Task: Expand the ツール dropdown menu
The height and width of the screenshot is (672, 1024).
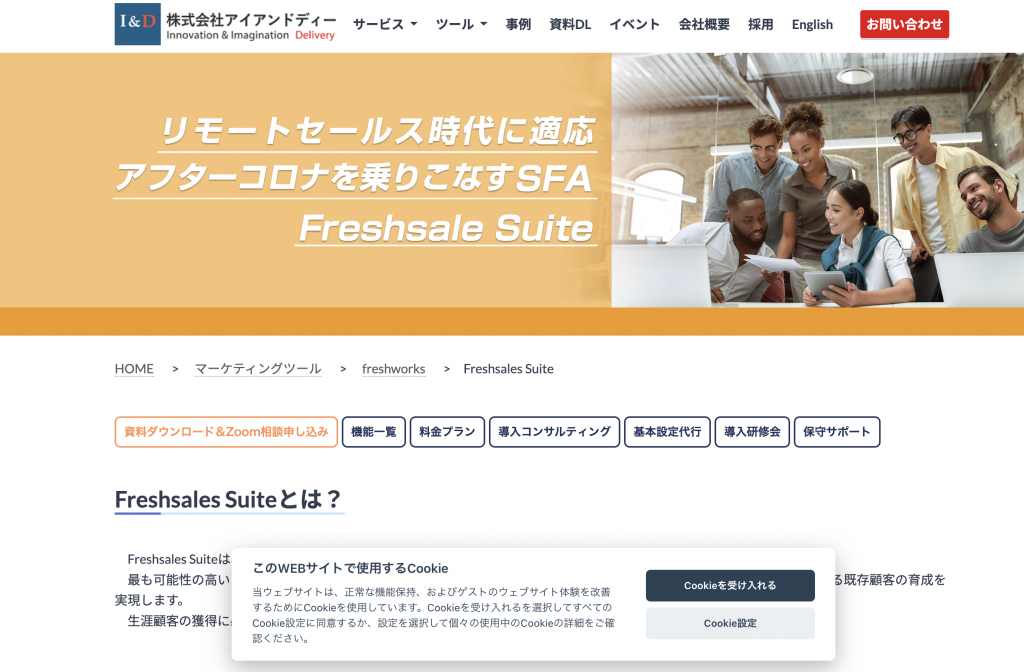Action: tap(461, 25)
